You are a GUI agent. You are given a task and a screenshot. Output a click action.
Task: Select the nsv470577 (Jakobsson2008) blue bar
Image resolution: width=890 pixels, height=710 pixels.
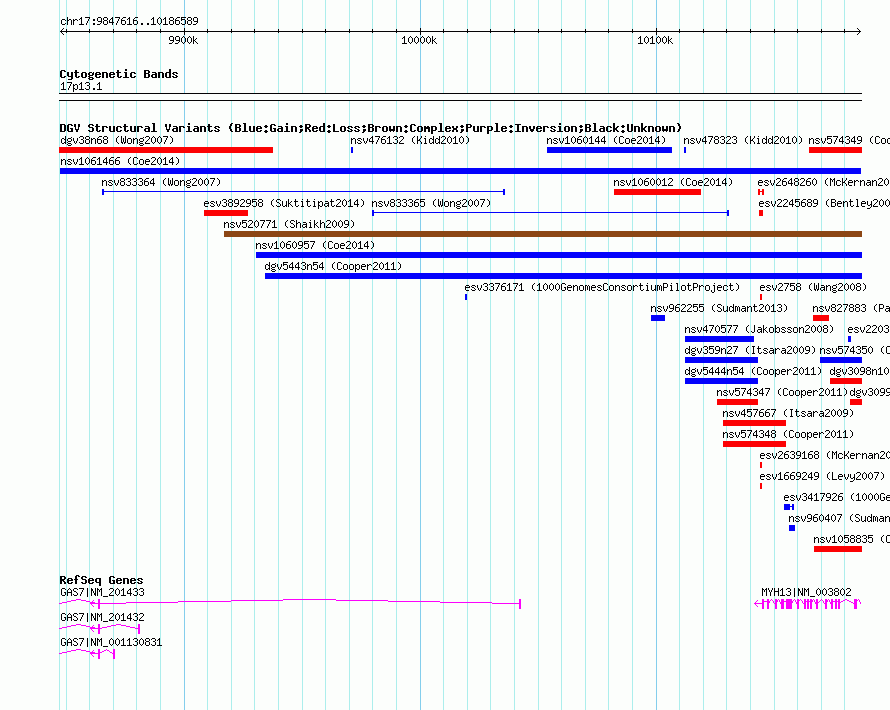[x=719, y=339]
